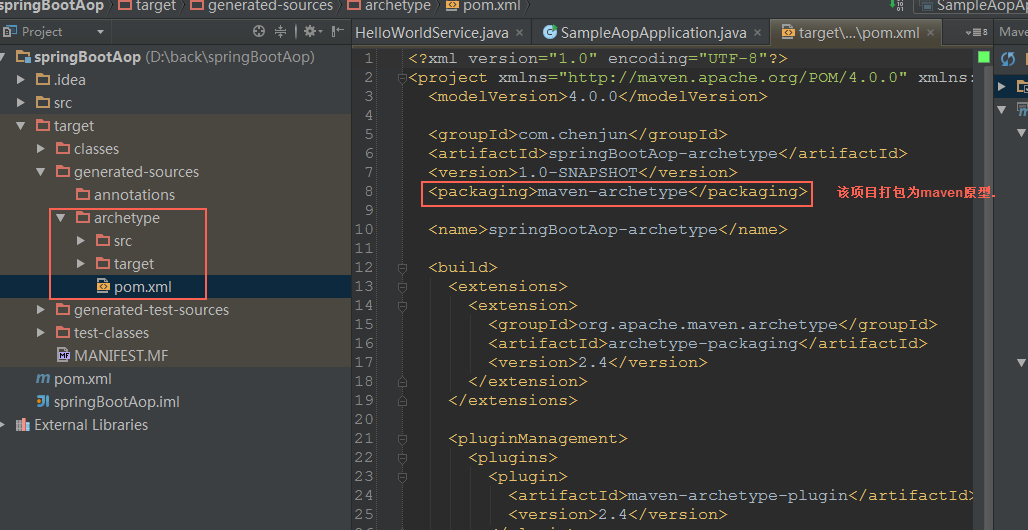The width and height of the screenshot is (1028, 530).
Task: Click generated-sources in the navigation bar
Action: pyautogui.click(x=262, y=6)
